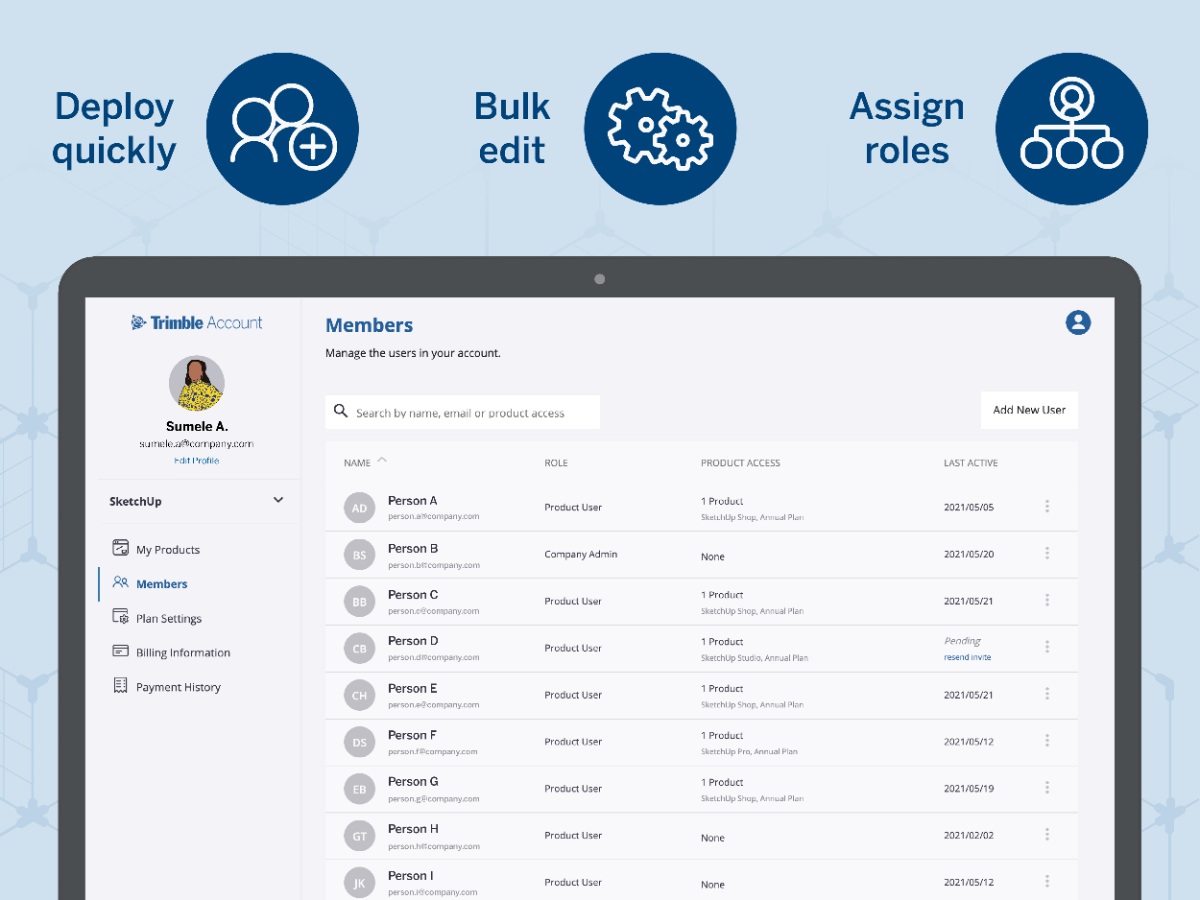Select the name Person A
The image size is (1200, 900).
click(x=413, y=500)
